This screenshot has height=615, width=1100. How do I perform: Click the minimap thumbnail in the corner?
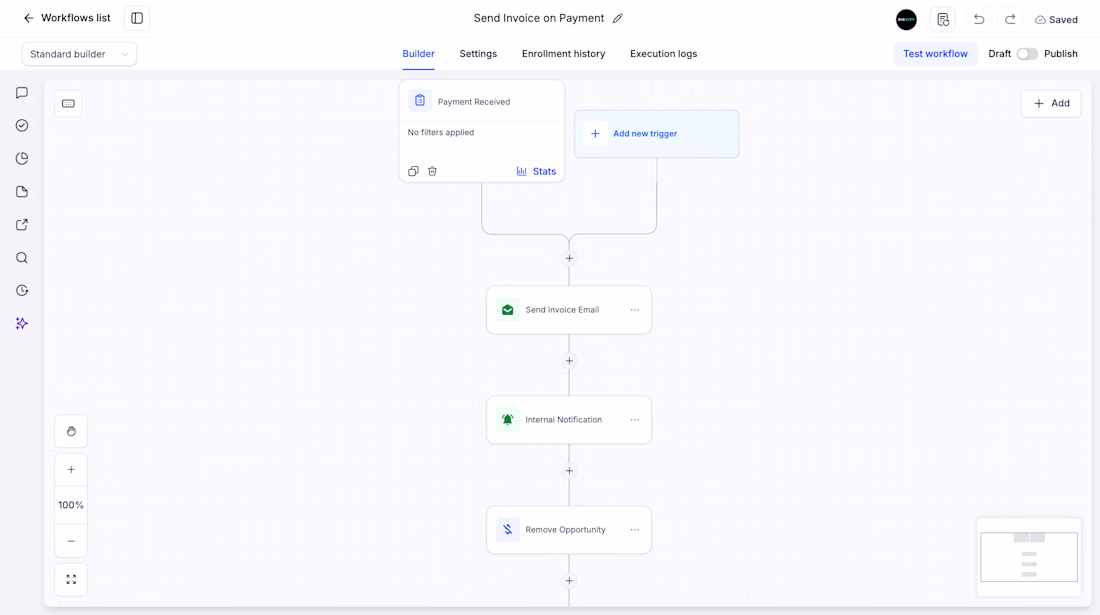point(1028,557)
